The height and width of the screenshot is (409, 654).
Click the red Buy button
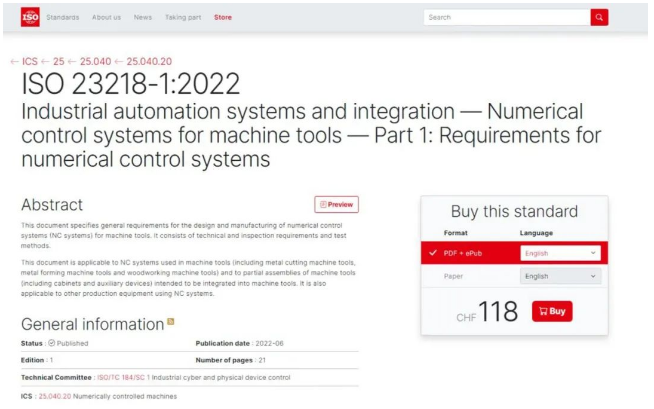coord(552,311)
